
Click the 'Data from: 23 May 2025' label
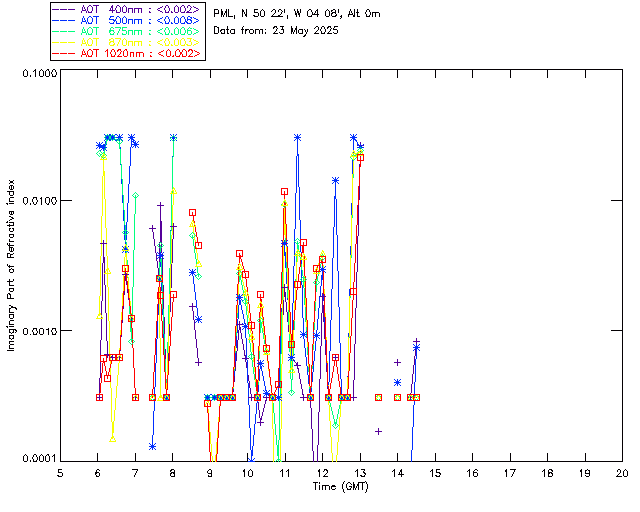(276, 31)
